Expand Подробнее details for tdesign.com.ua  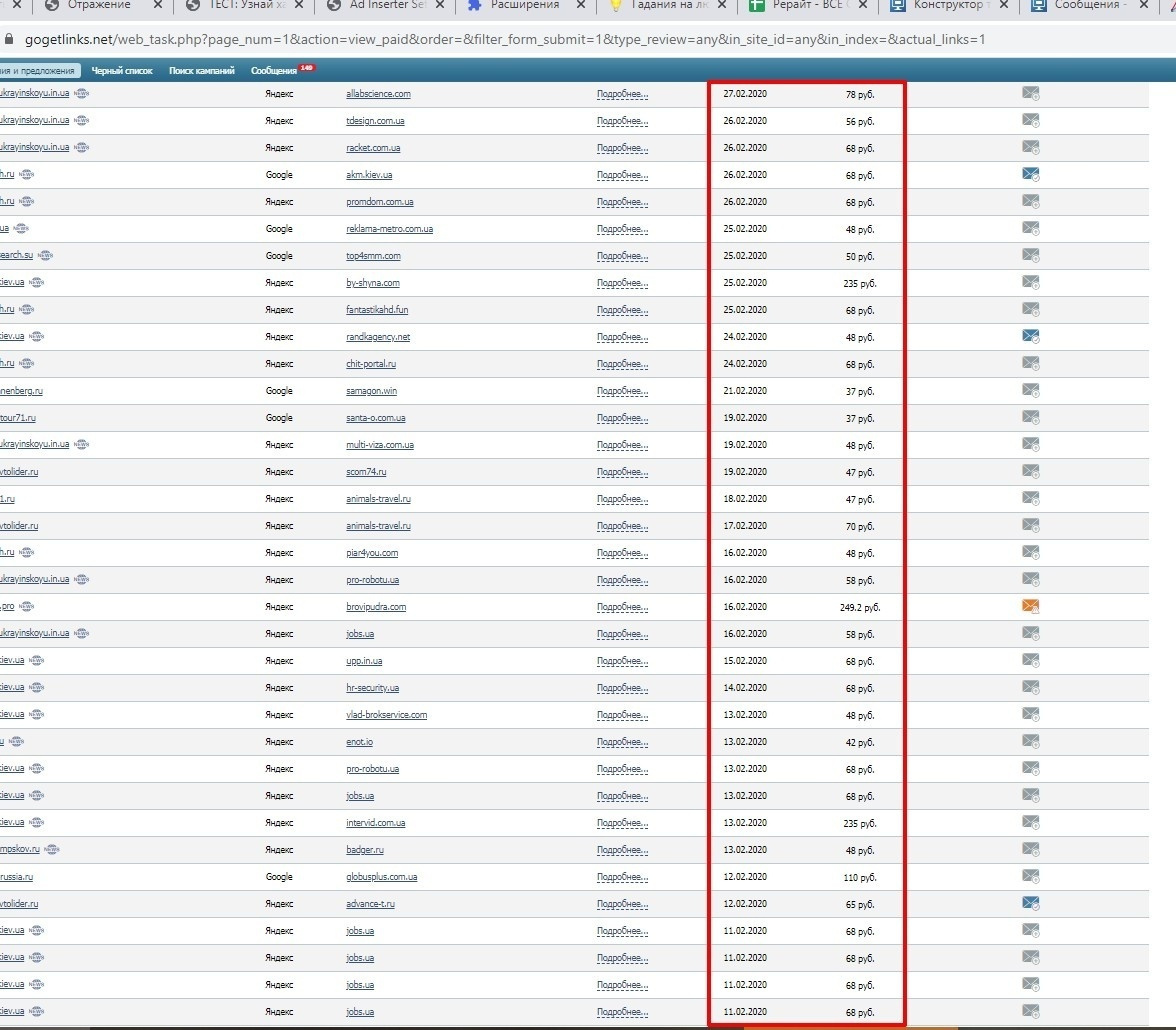622,121
